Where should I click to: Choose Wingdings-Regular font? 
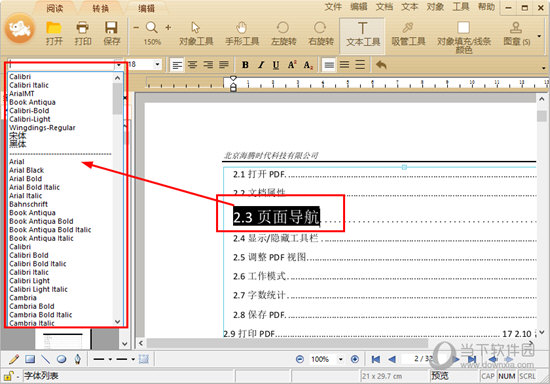(x=42, y=128)
